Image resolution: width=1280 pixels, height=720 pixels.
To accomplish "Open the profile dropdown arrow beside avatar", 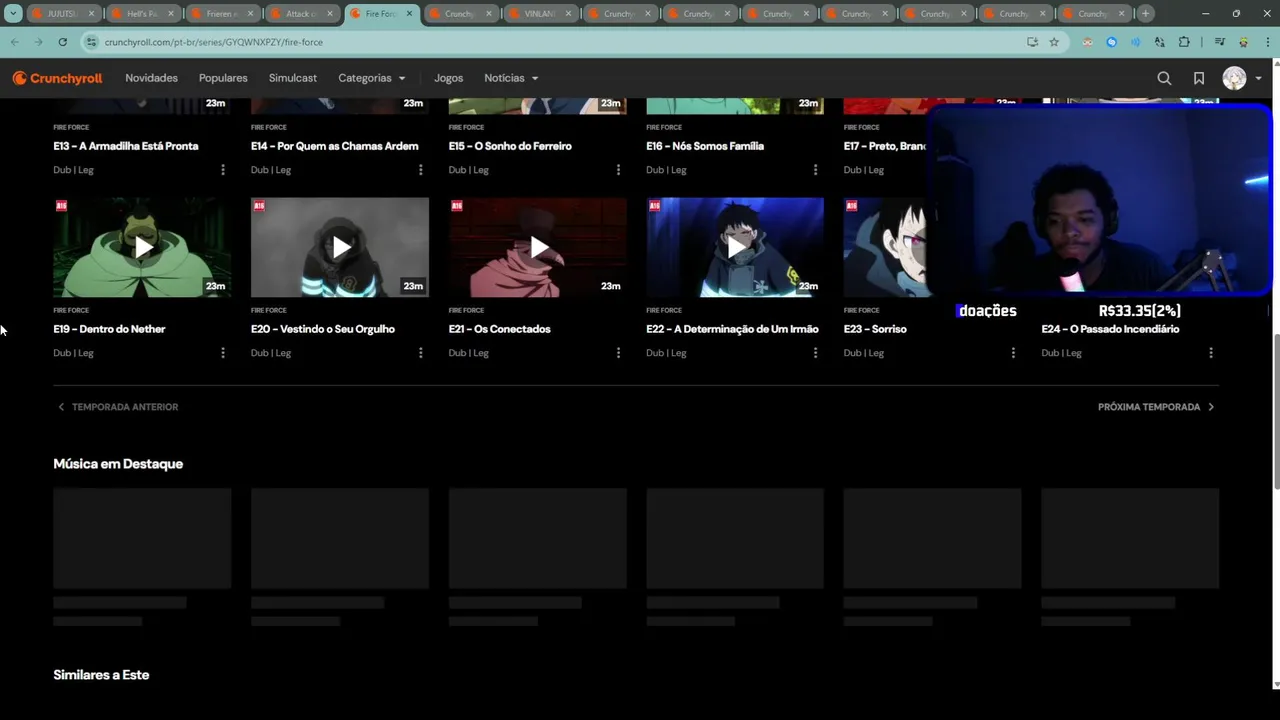I will click(x=1258, y=78).
